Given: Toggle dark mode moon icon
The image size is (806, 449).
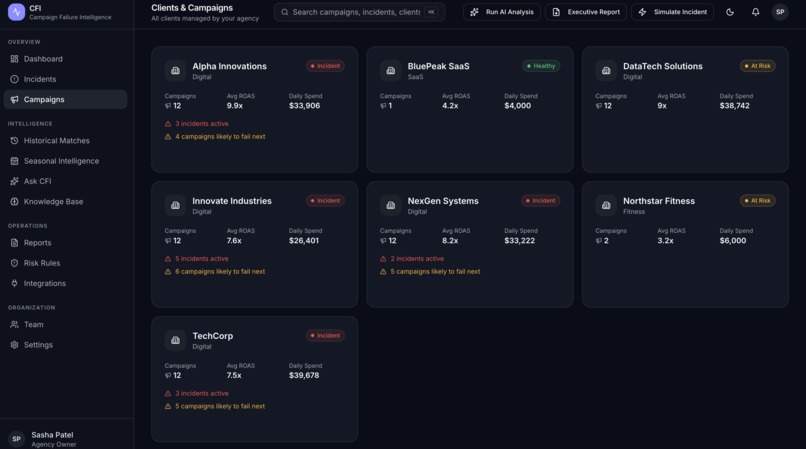Looking at the screenshot, I should click(730, 12).
